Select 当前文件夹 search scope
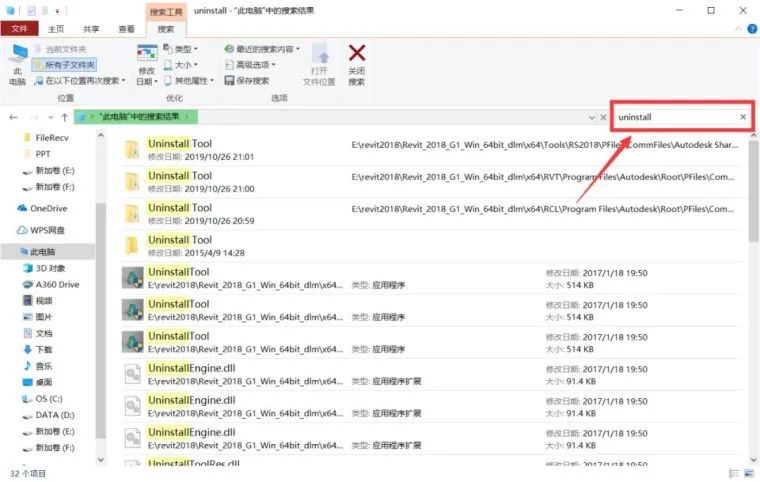 point(61,49)
